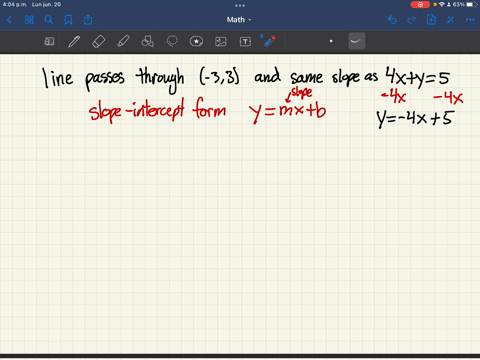Choose the small dot pointer style
The width and height of the screenshot is (480, 360).
pyautogui.click(x=331, y=41)
